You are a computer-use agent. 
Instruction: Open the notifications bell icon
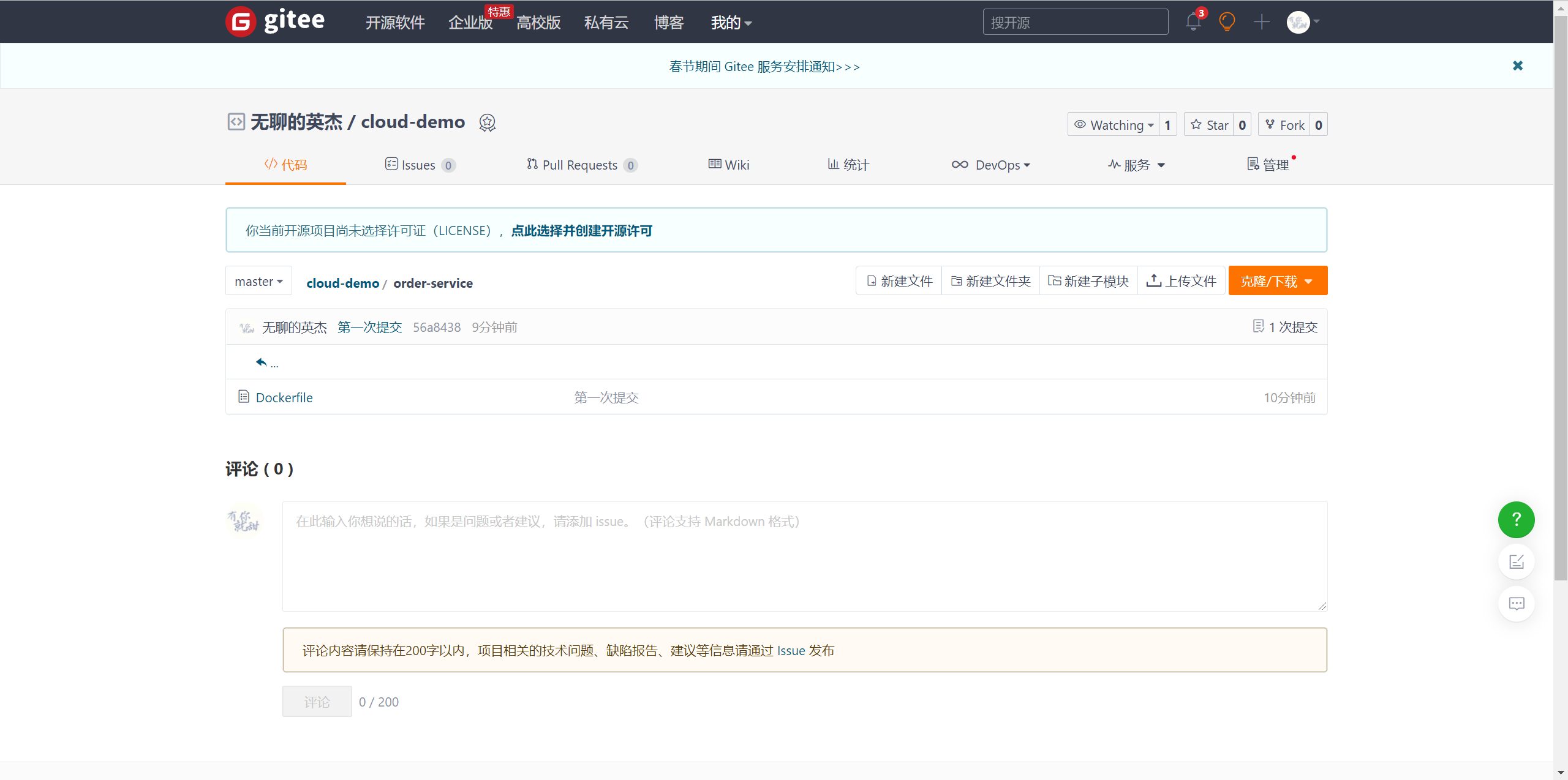click(1193, 23)
